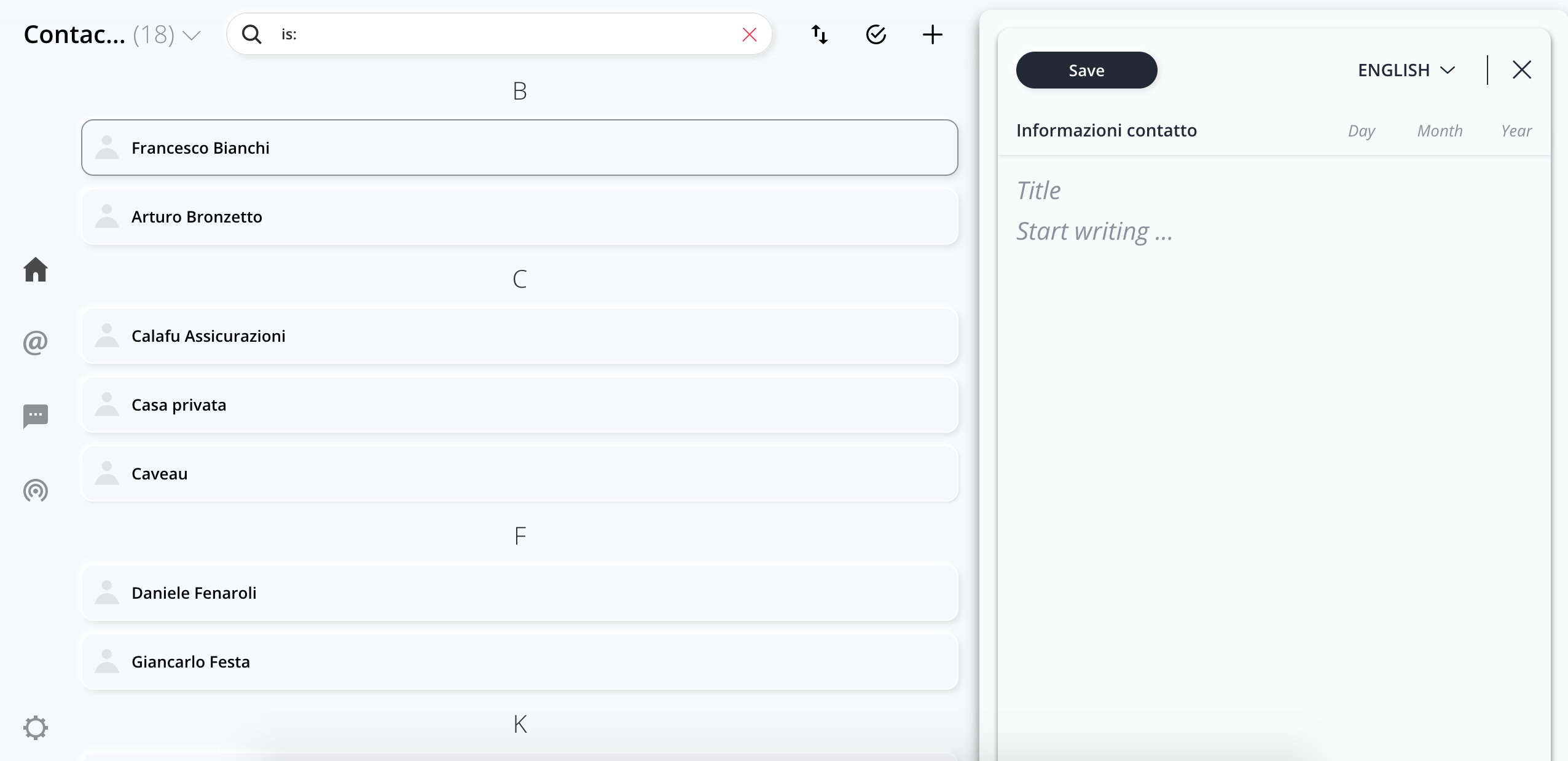
Task: Open contact Calafu Assicurazioni
Action: pyautogui.click(x=520, y=336)
